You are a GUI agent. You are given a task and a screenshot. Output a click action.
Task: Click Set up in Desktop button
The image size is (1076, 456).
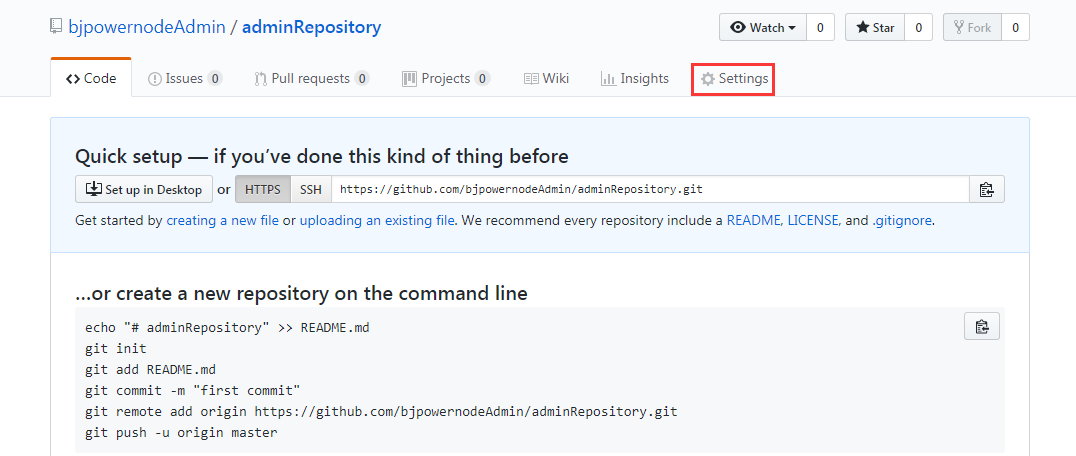click(x=144, y=190)
